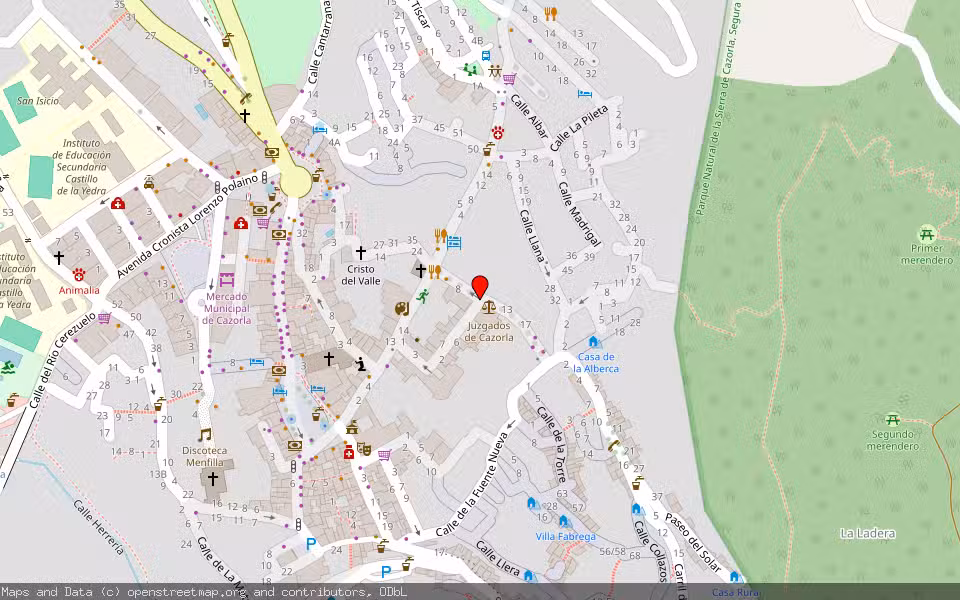
Task: Click the tourist information 'i' icon
Action: [361, 364]
